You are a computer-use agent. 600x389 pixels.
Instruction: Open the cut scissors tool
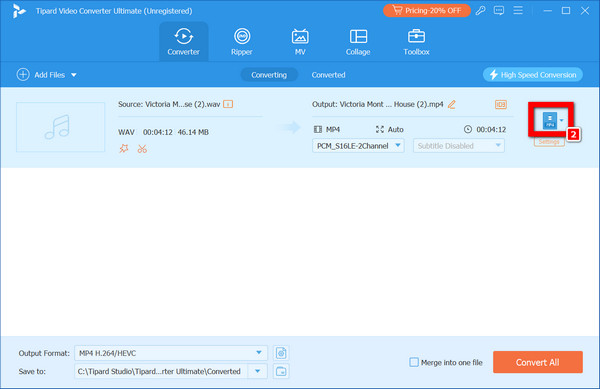click(x=142, y=148)
